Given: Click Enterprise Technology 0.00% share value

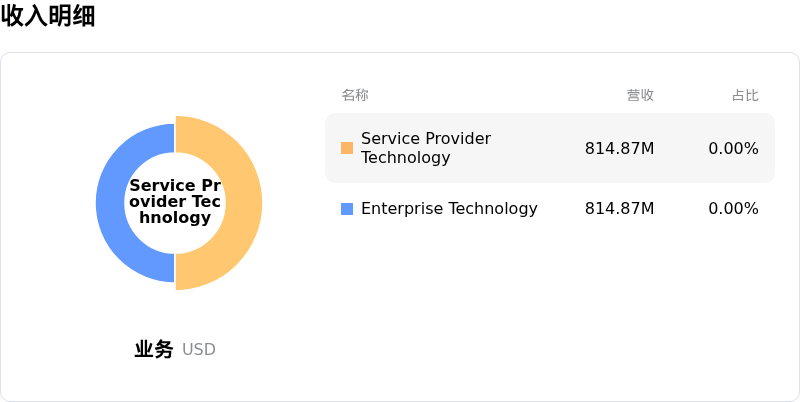Looking at the screenshot, I should (733, 209).
